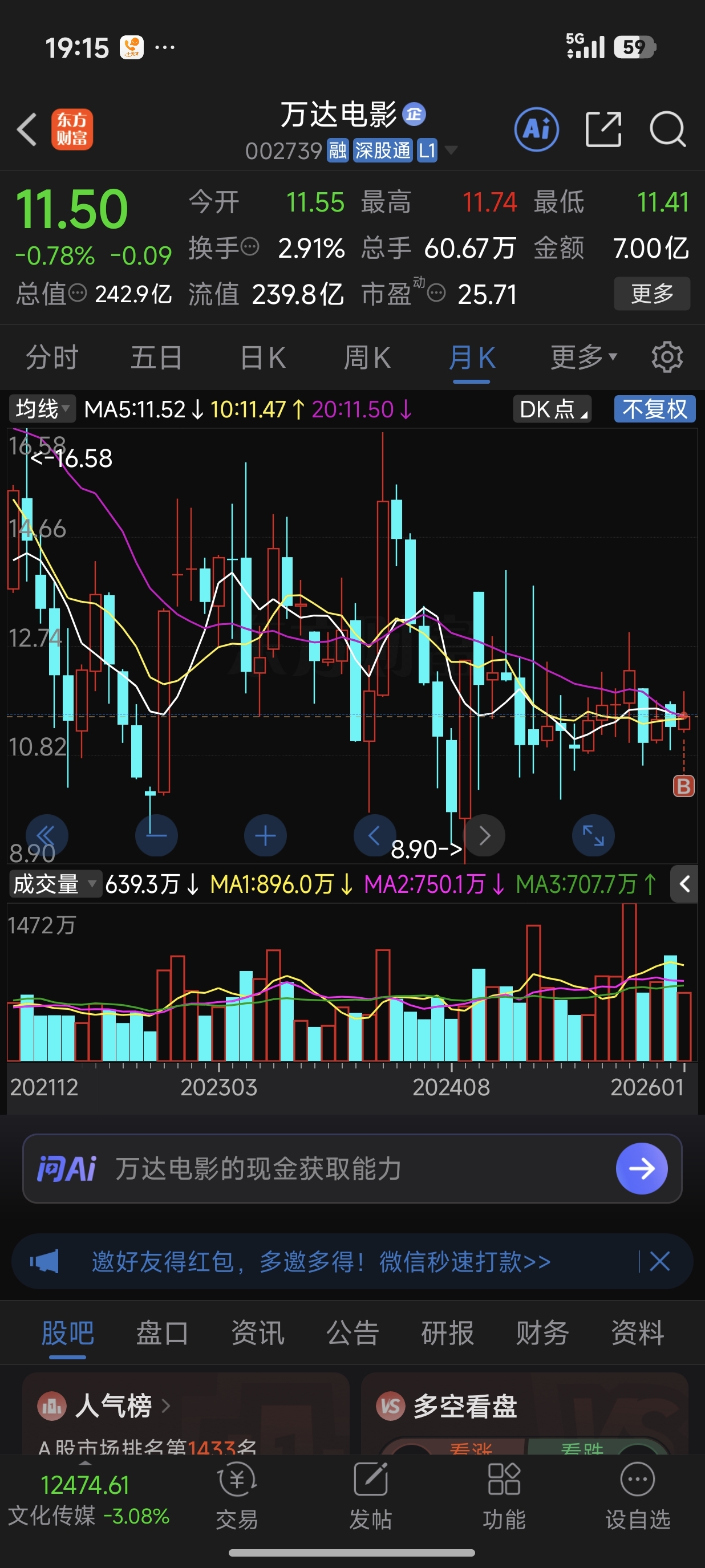Screen dimensions: 705x1568
Task: Switch to 周K chart tab
Action: (x=367, y=357)
